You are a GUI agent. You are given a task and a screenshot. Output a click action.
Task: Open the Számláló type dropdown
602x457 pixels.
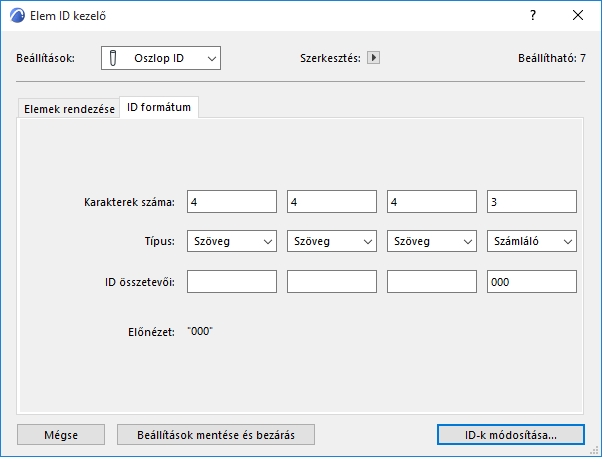(531, 241)
